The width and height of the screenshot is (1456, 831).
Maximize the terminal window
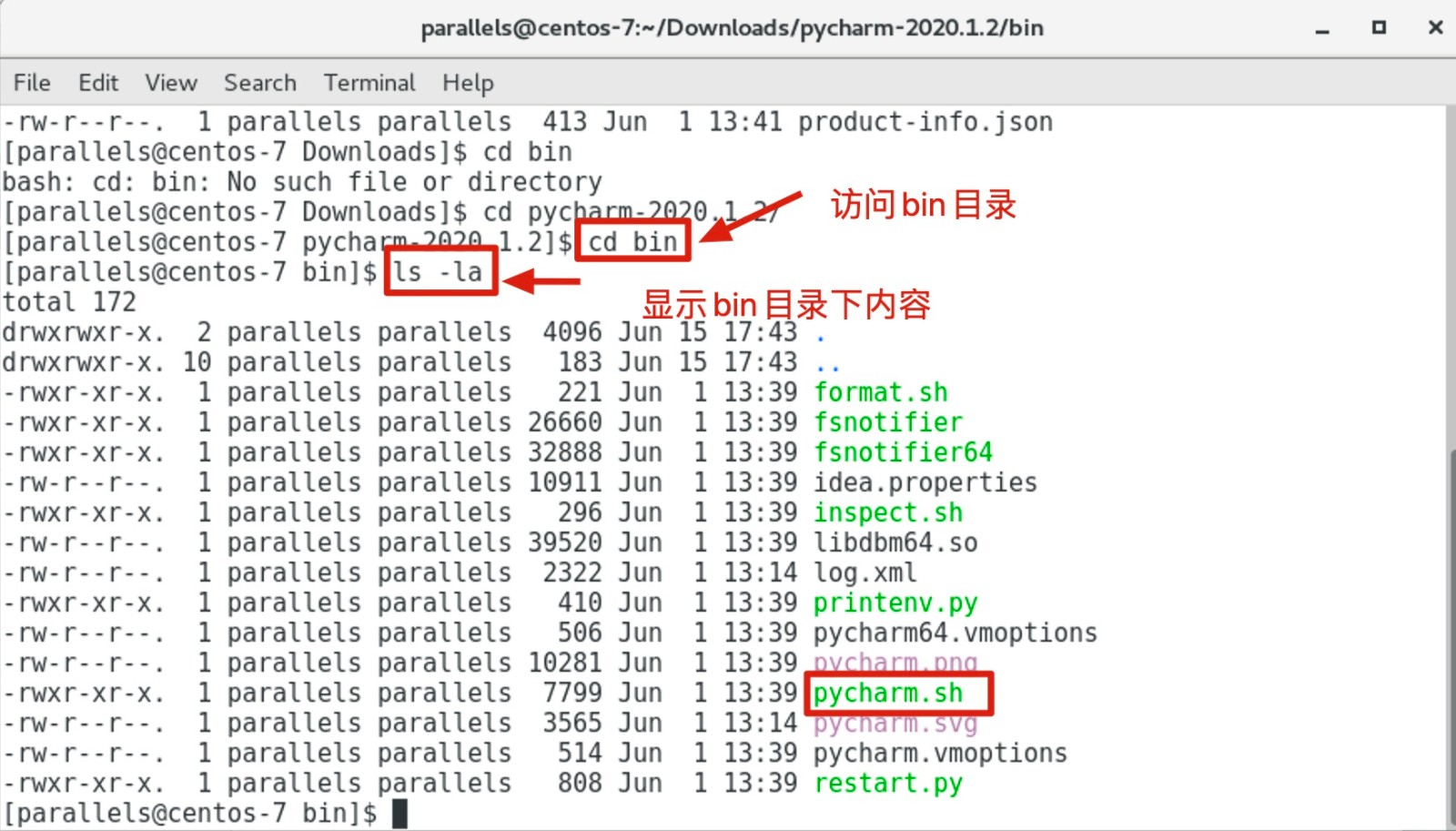[x=1379, y=27]
